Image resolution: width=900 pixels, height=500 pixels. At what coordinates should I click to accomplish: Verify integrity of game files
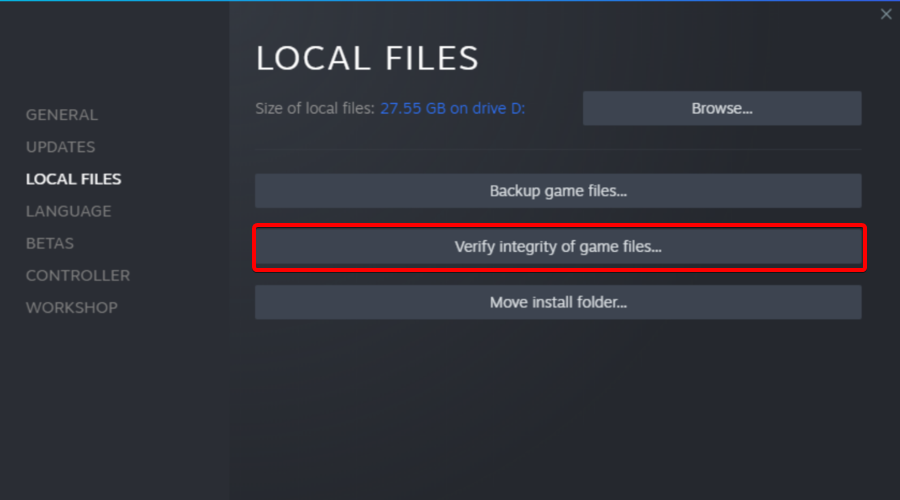click(x=558, y=247)
